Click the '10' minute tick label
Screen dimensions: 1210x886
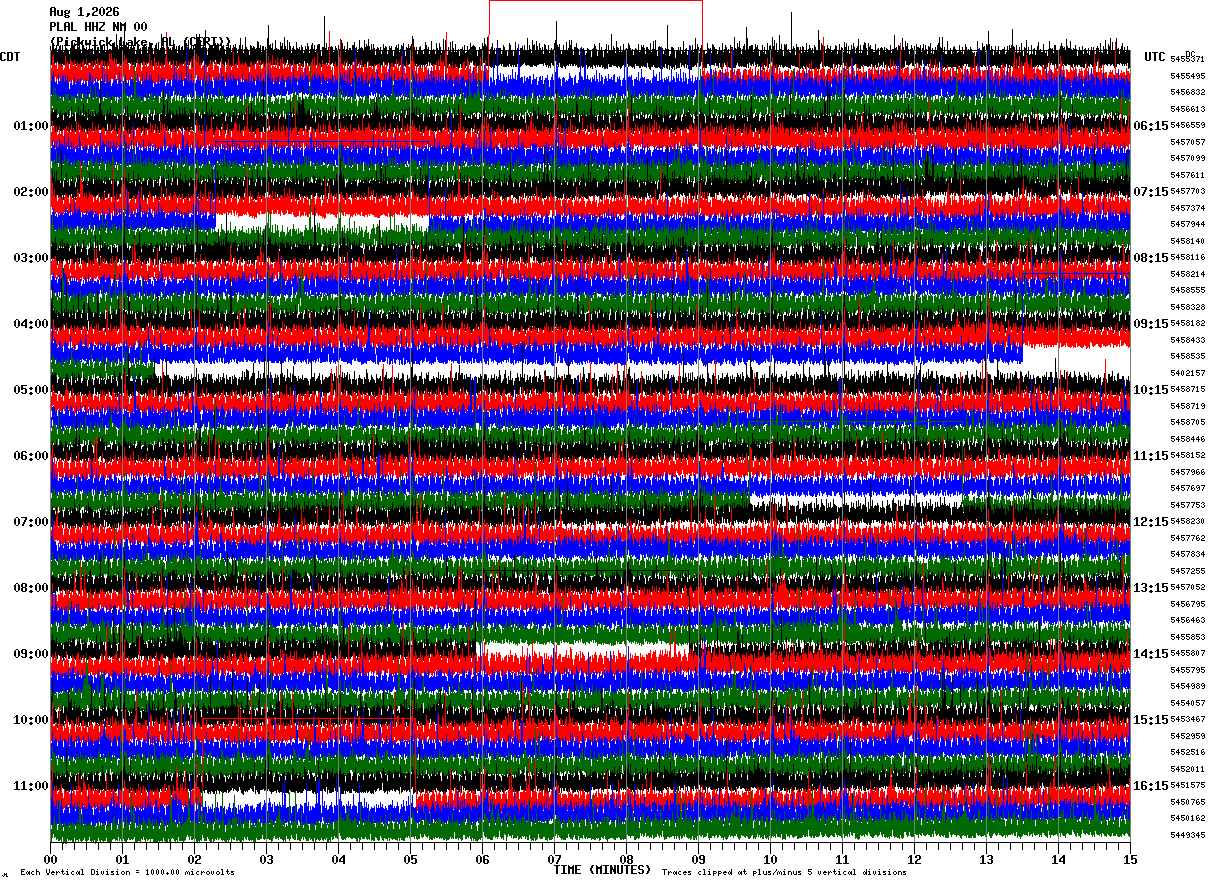(770, 859)
